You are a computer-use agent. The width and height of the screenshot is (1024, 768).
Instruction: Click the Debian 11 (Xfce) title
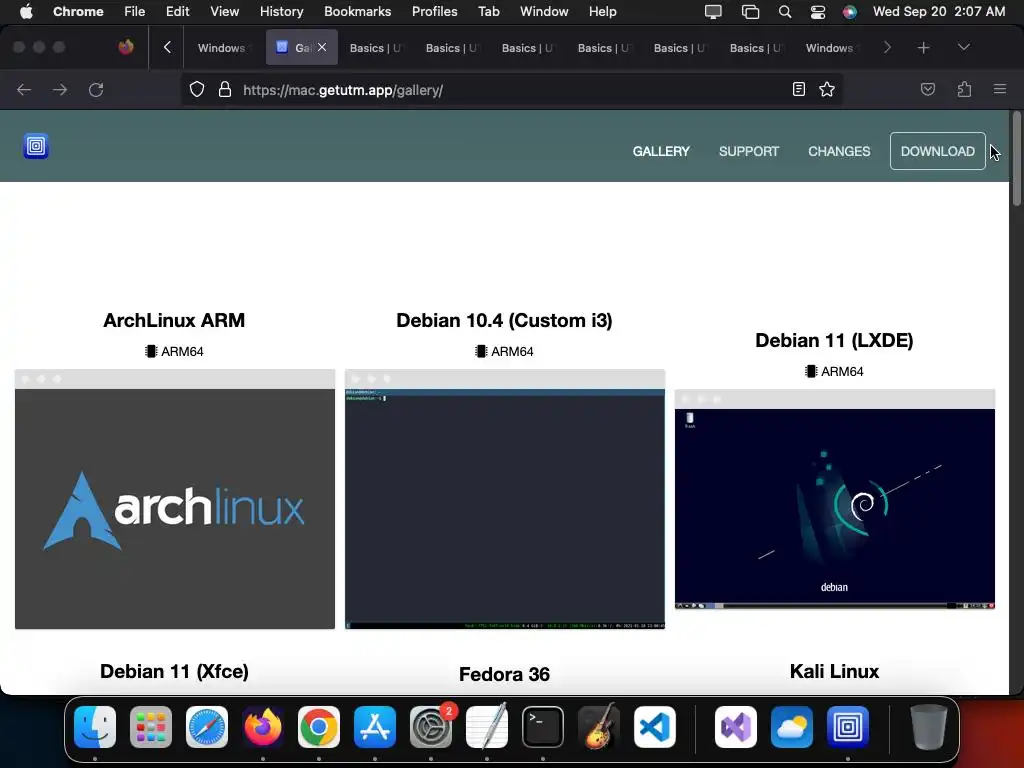174,671
